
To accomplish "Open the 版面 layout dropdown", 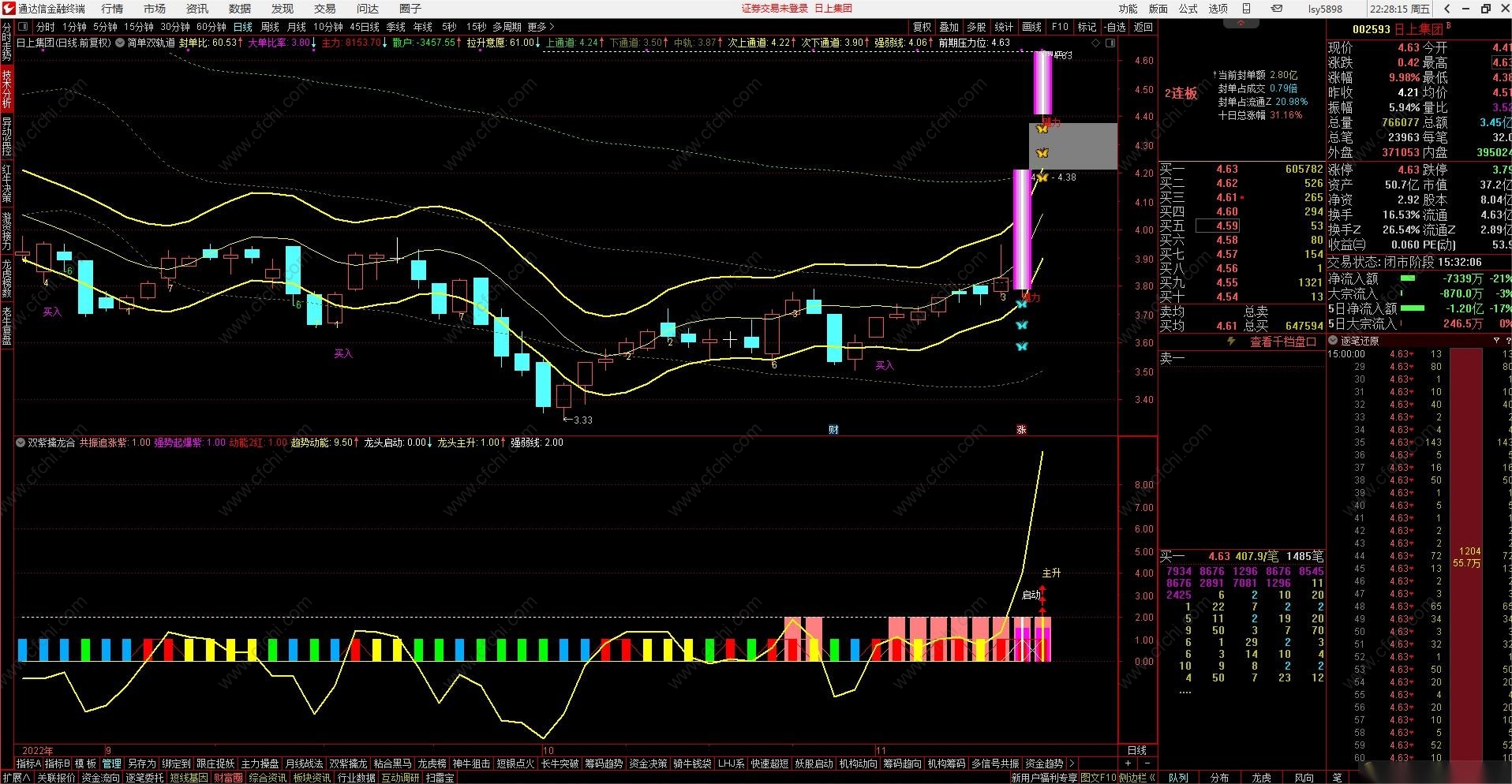I will [x=1158, y=9].
